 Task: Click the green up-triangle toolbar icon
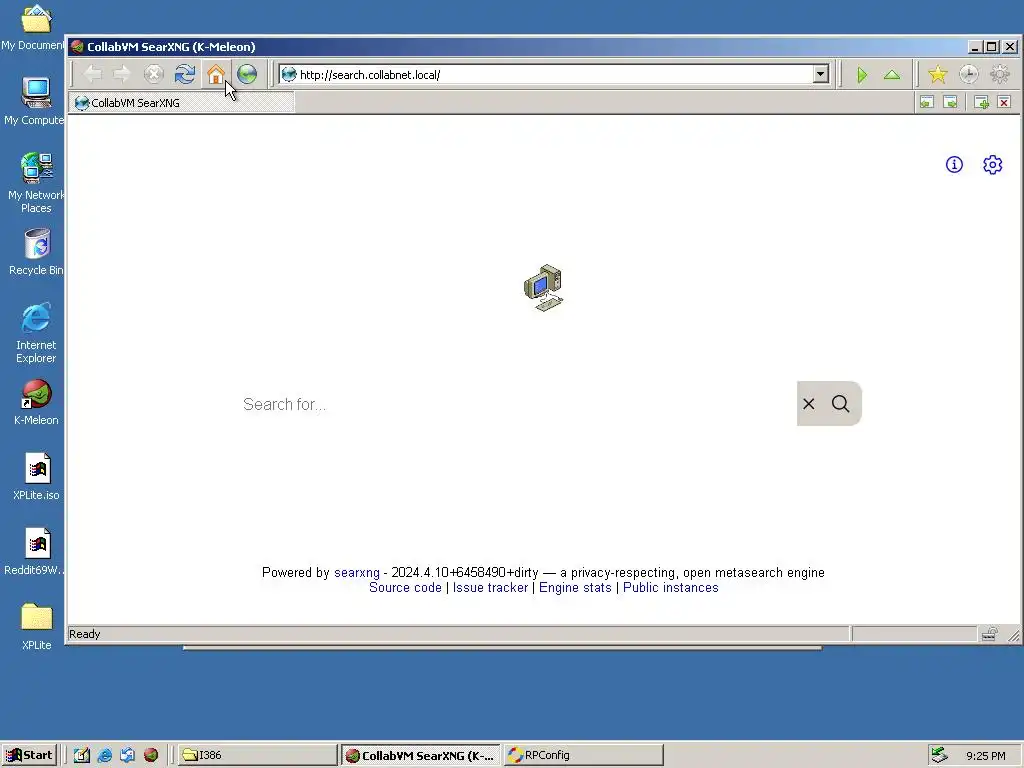pos(892,75)
